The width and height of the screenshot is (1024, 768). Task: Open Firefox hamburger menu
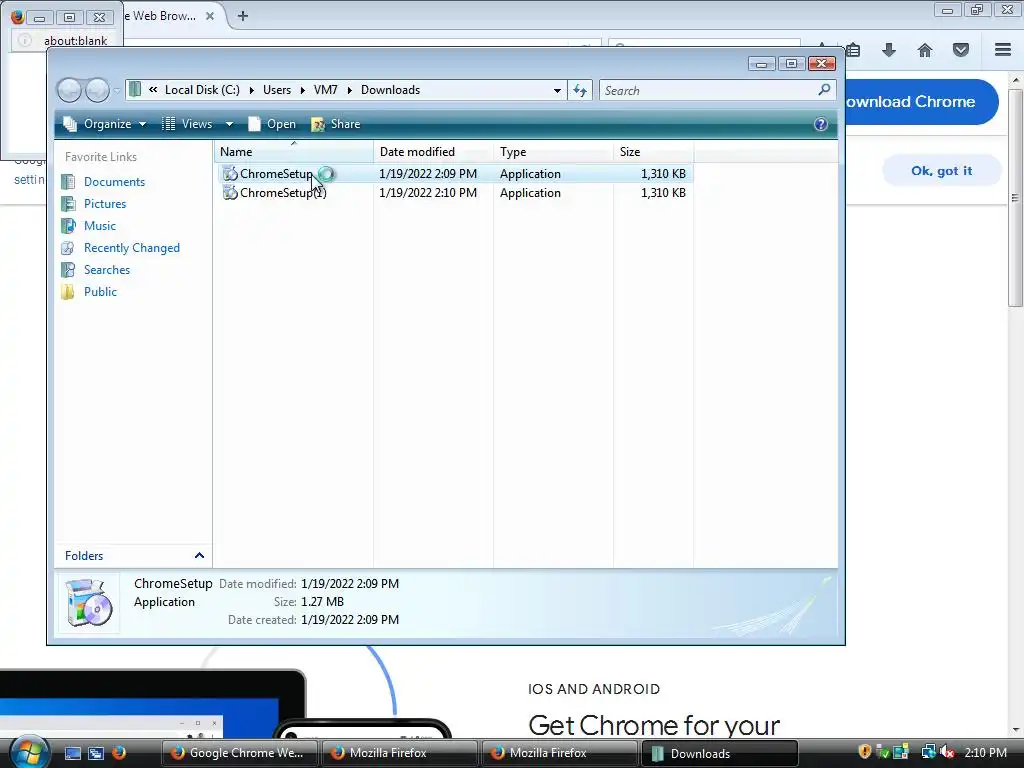coord(1003,50)
